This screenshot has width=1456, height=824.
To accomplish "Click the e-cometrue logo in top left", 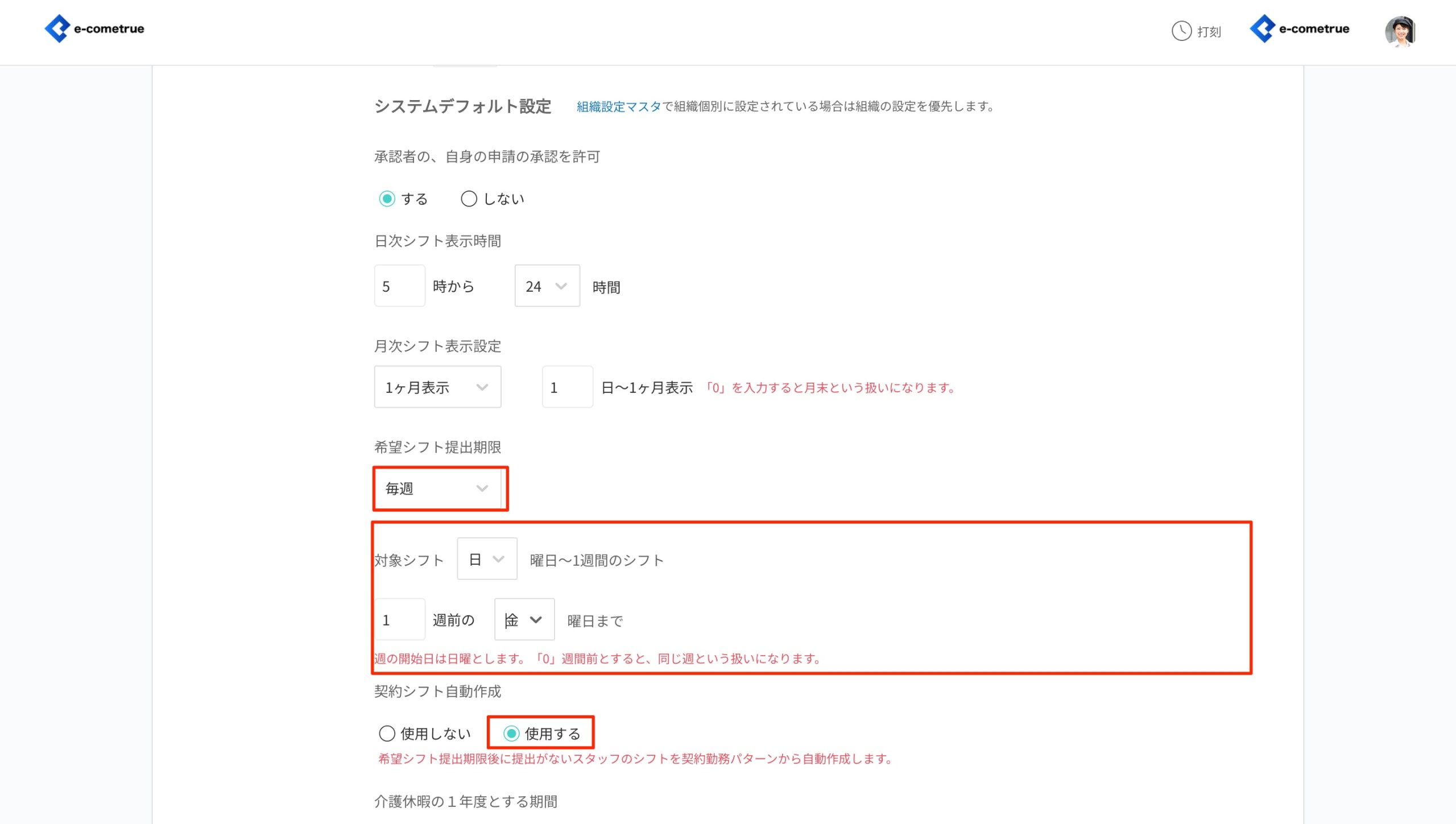I will [94, 28].
